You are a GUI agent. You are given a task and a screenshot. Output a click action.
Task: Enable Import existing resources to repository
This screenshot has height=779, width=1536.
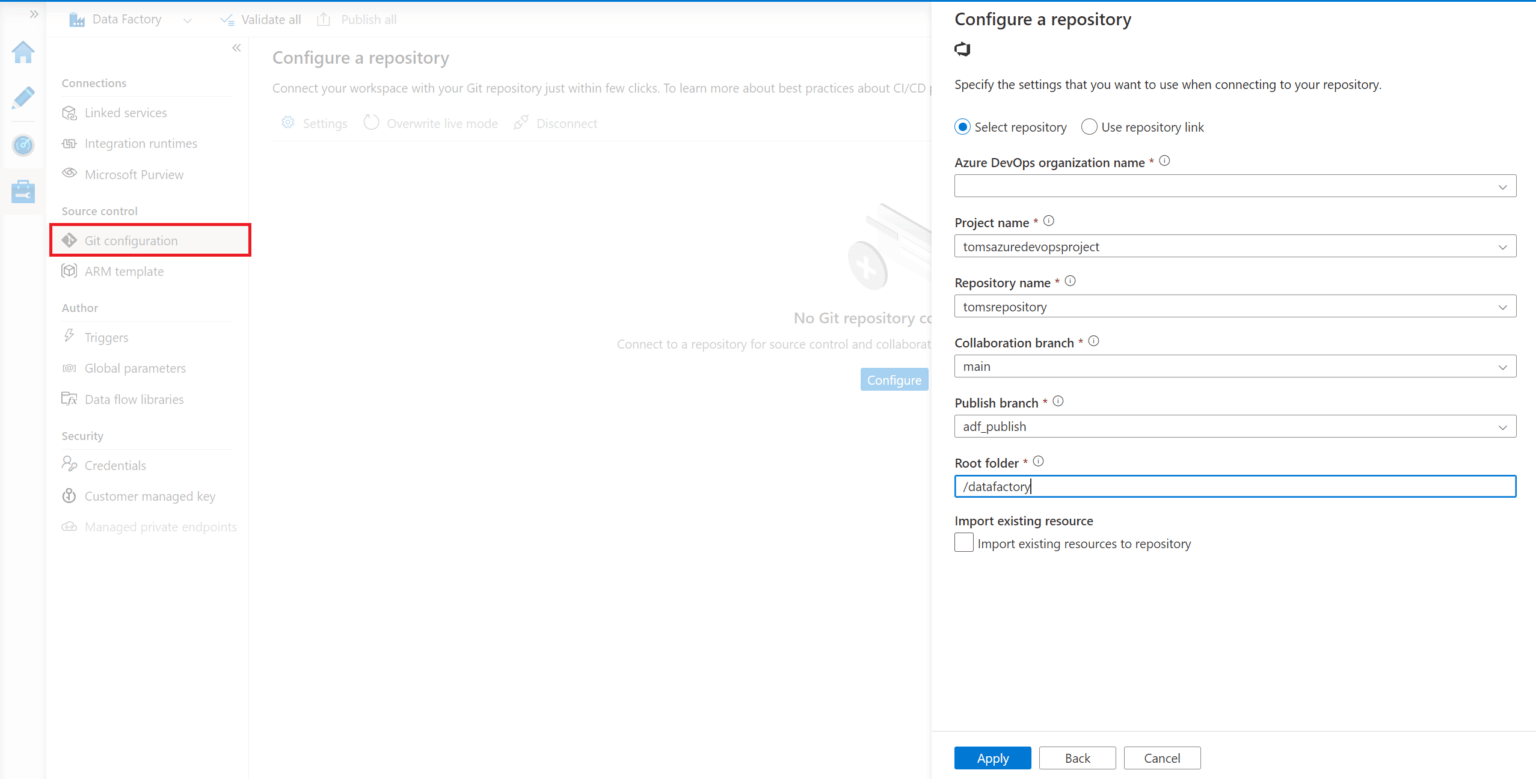[x=963, y=542]
